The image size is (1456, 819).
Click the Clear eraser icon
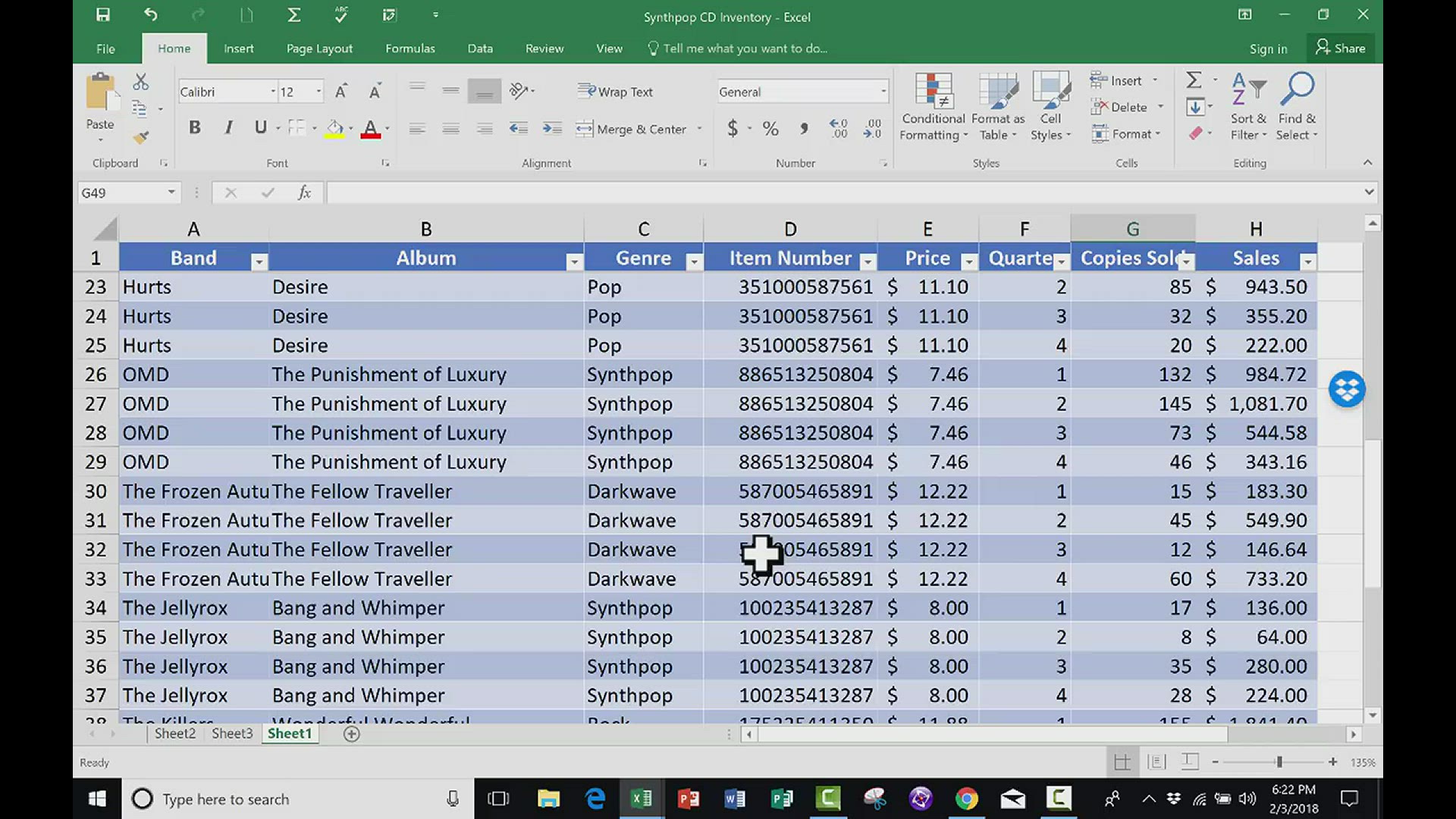[x=1195, y=133]
